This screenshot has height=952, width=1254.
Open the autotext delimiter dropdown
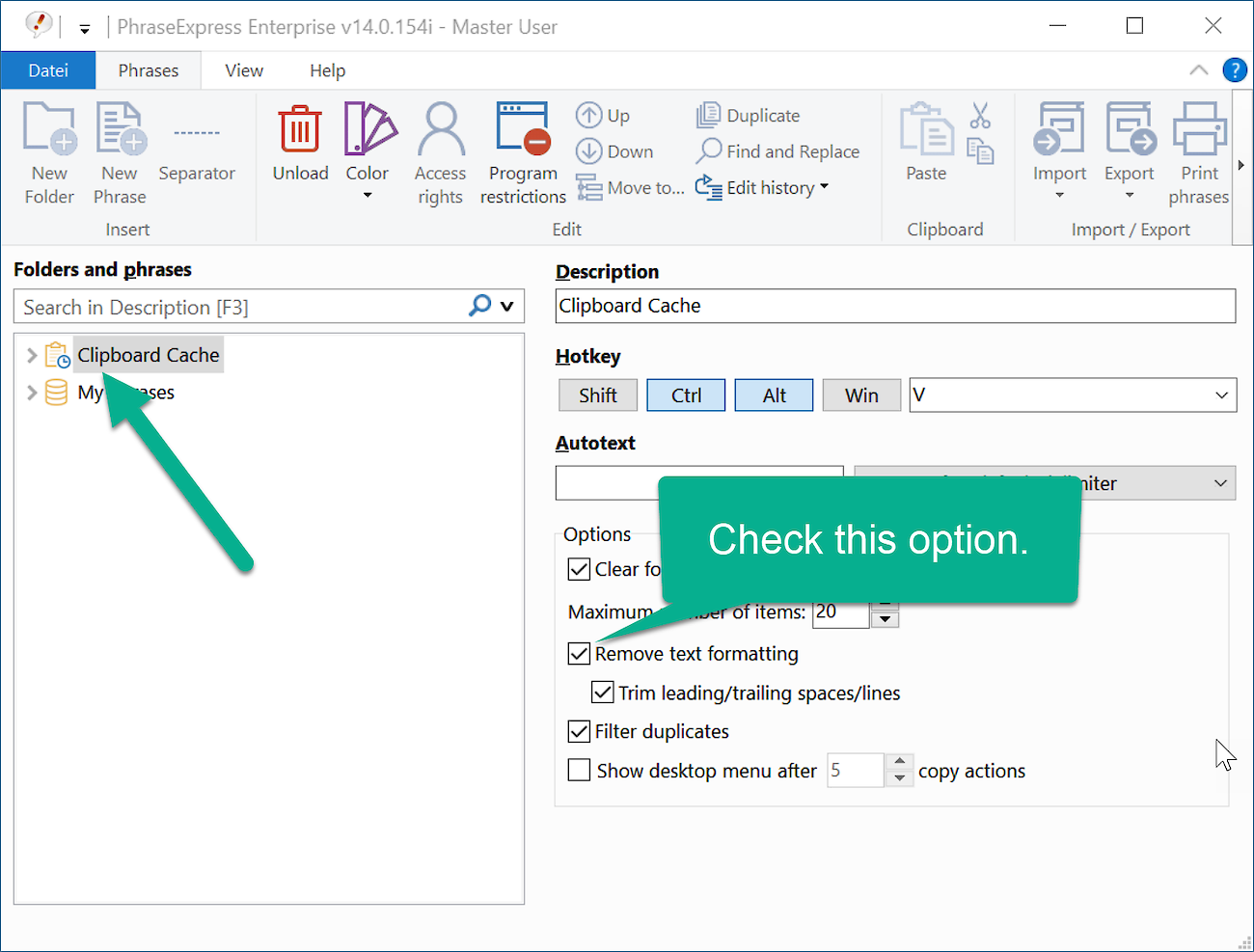(x=1221, y=483)
